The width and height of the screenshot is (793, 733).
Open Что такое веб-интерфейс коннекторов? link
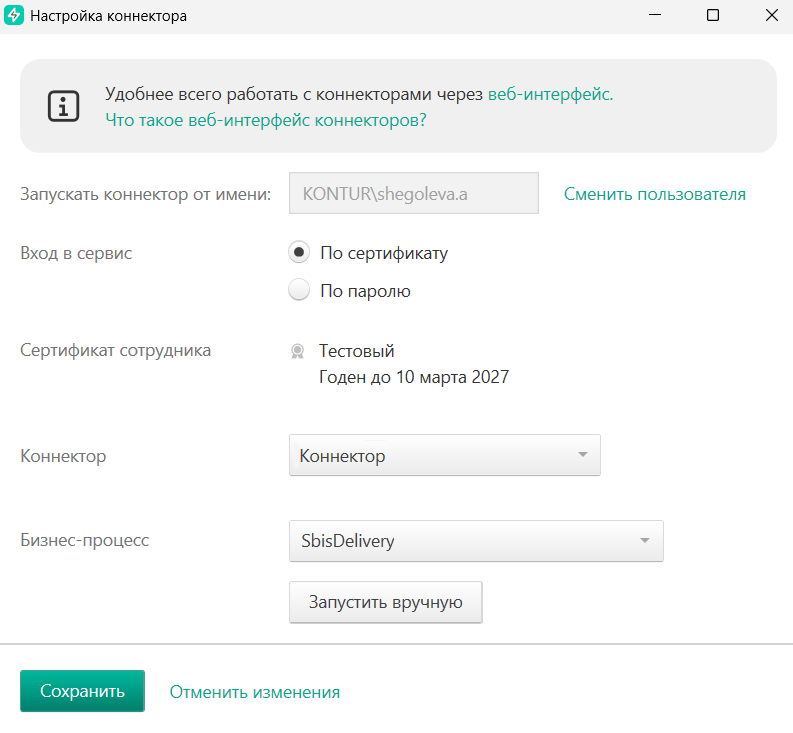pos(266,120)
